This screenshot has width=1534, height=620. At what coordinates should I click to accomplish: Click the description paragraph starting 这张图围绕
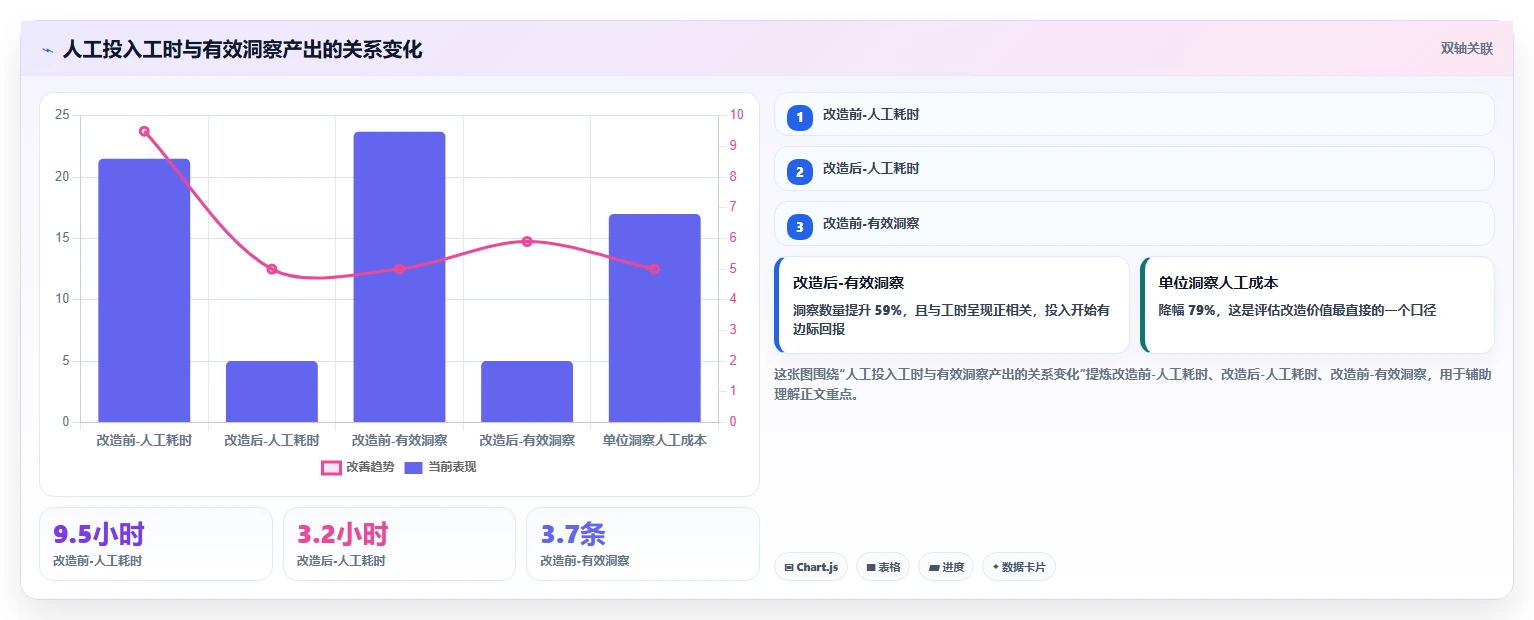pyautogui.click(x=1133, y=384)
